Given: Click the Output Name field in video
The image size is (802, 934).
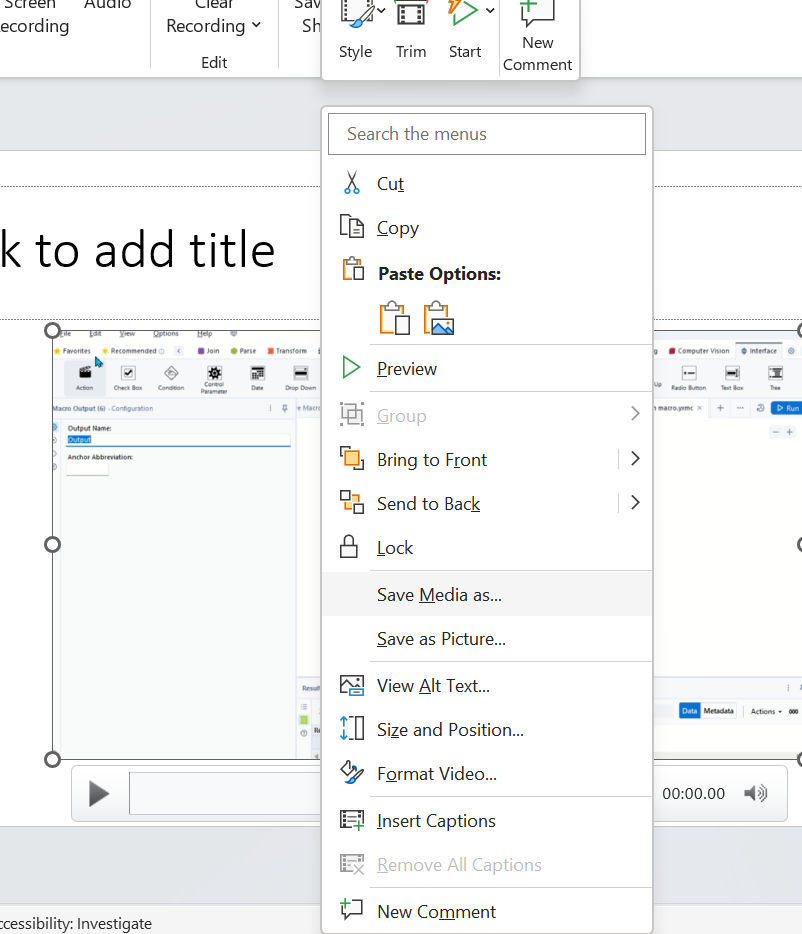Looking at the screenshot, I should 178,440.
